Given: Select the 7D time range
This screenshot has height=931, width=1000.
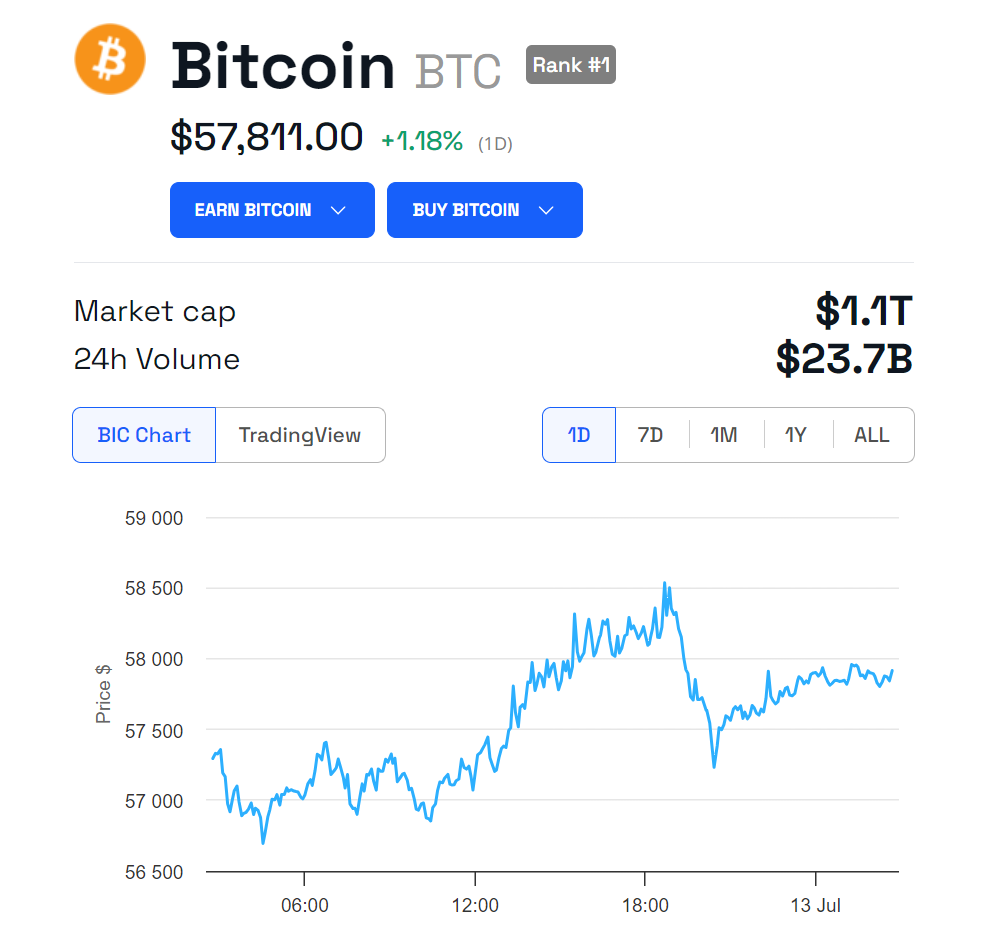Looking at the screenshot, I should point(651,435).
